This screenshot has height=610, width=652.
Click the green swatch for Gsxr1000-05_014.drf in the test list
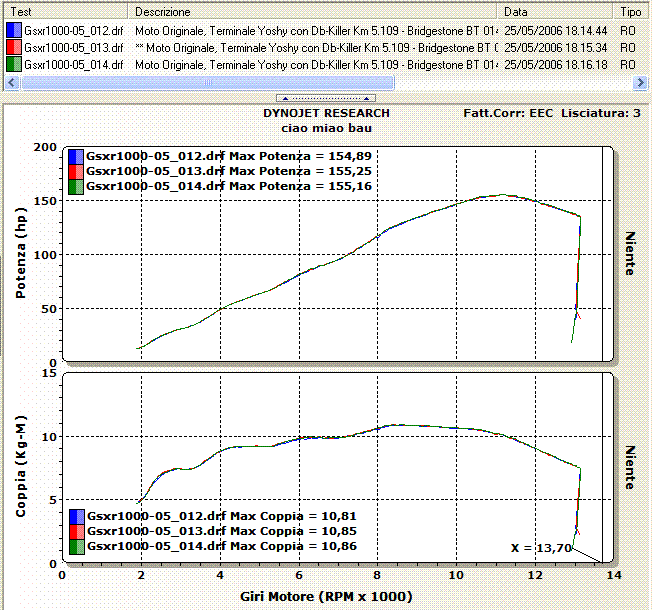point(13,63)
